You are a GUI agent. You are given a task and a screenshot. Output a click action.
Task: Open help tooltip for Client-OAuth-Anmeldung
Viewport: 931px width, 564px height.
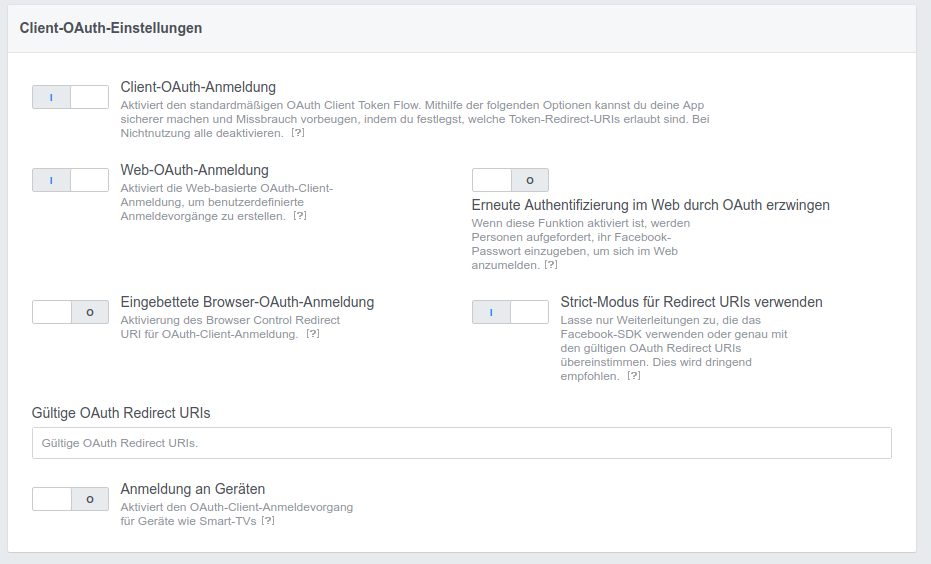(x=297, y=133)
